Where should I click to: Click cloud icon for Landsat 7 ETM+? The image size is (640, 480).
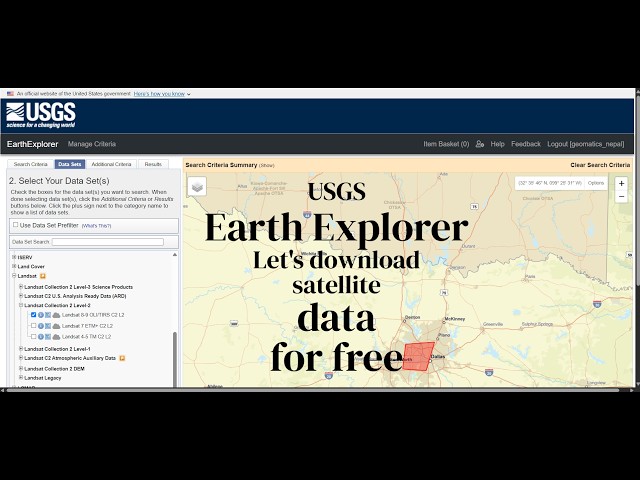pos(56,326)
